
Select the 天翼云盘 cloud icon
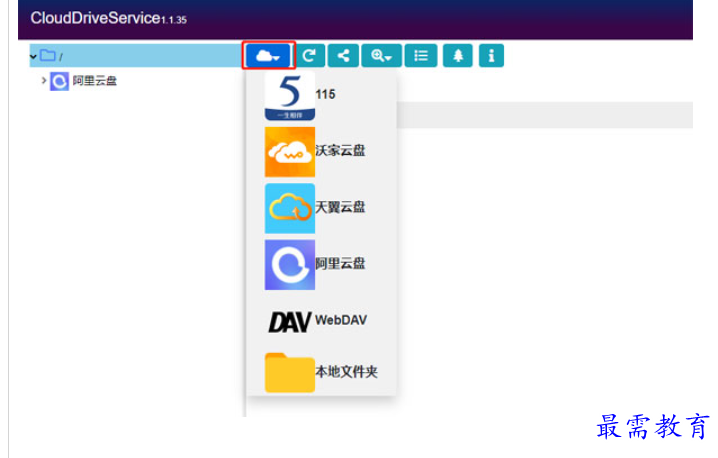tap(289, 208)
